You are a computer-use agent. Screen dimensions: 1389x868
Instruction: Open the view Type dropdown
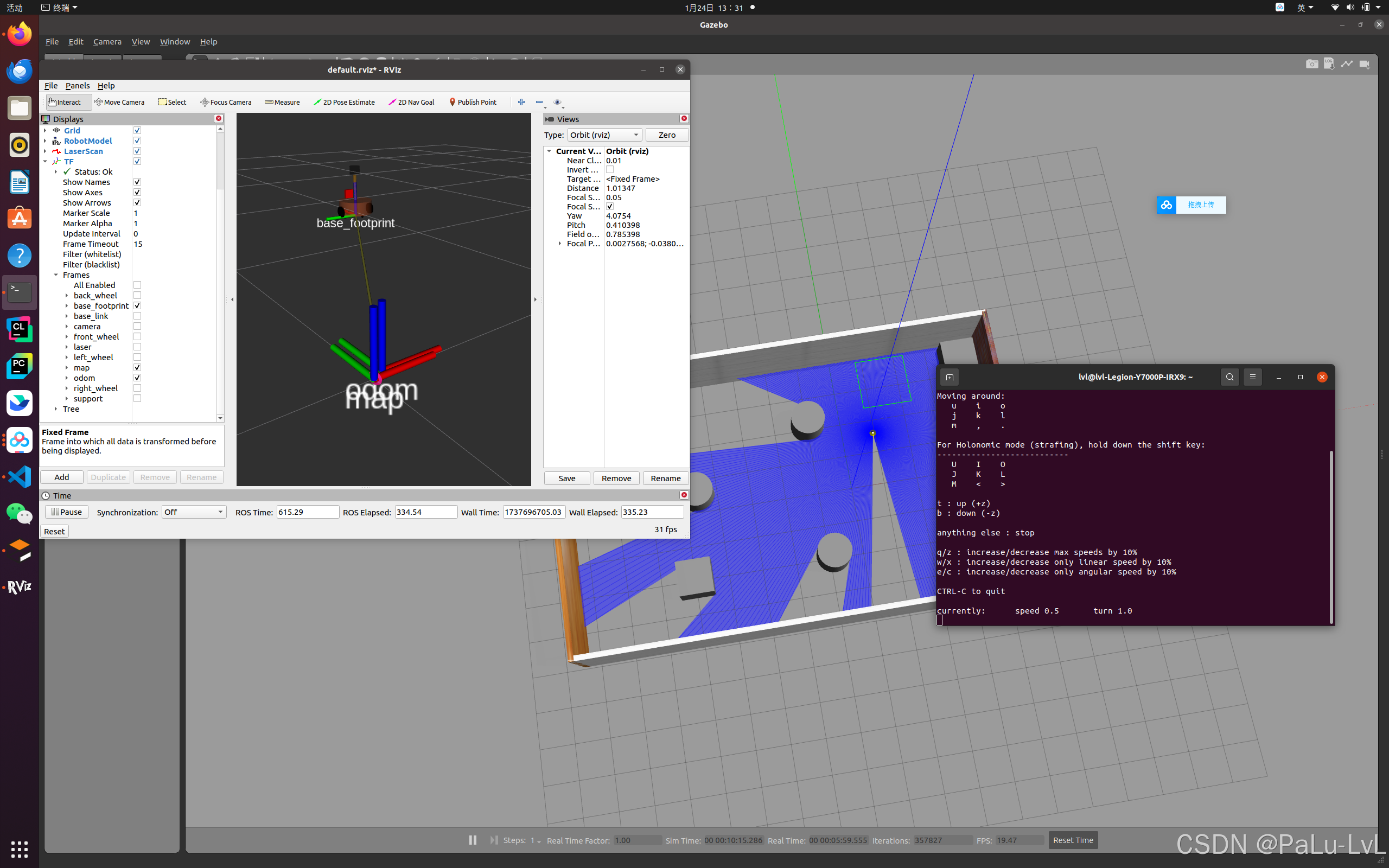coord(604,135)
